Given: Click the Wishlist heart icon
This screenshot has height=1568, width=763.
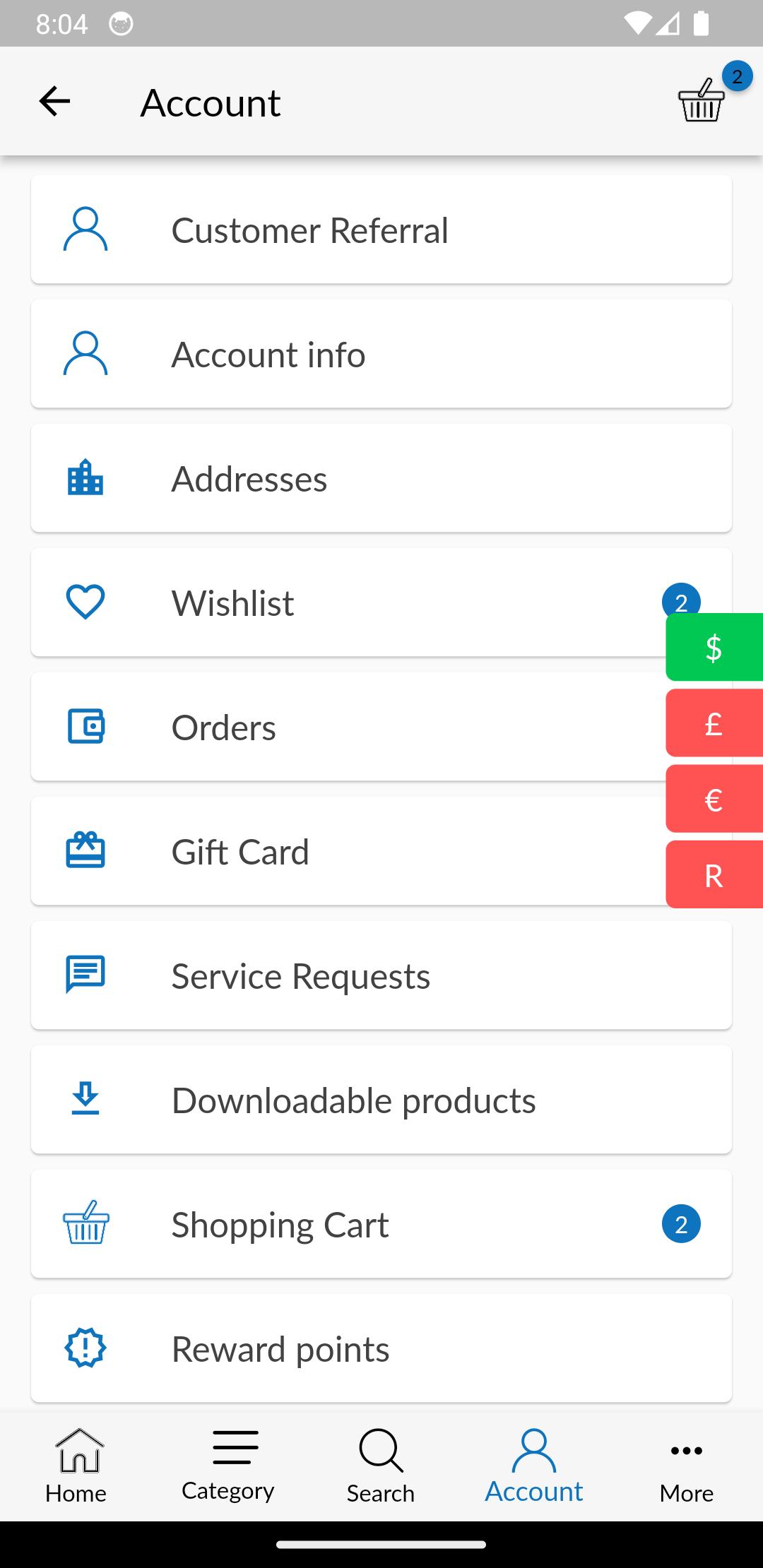Looking at the screenshot, I should point(85,602).
